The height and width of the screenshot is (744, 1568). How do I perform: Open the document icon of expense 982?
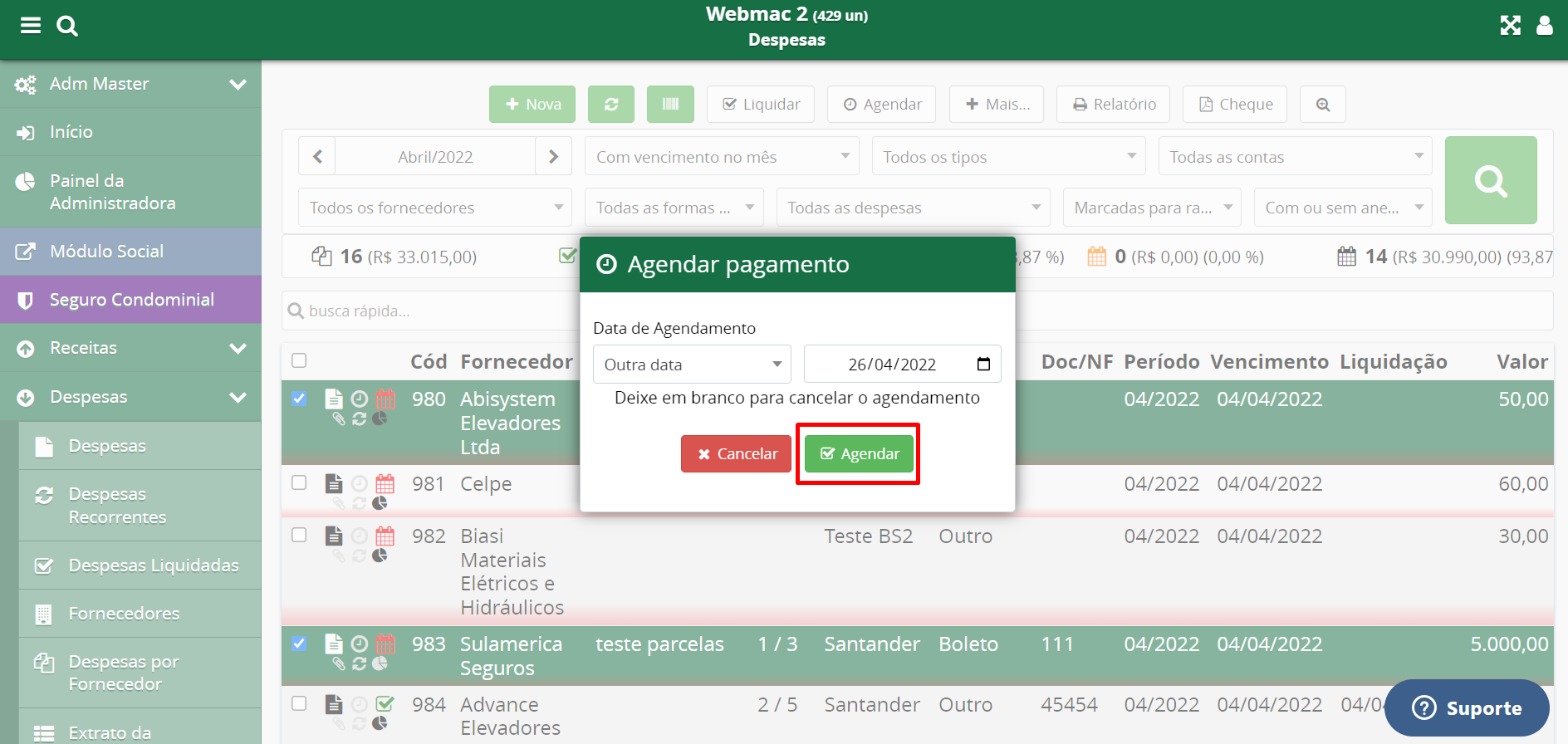click(334, 536)
